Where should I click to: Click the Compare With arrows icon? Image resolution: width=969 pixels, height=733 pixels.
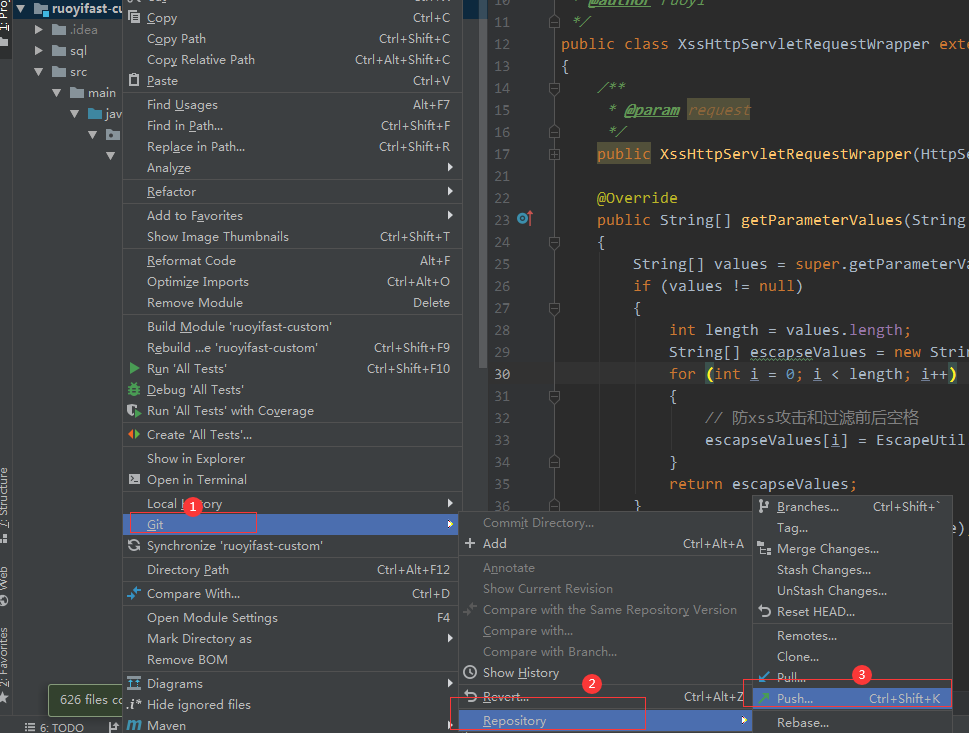click(x=133, y=593)
